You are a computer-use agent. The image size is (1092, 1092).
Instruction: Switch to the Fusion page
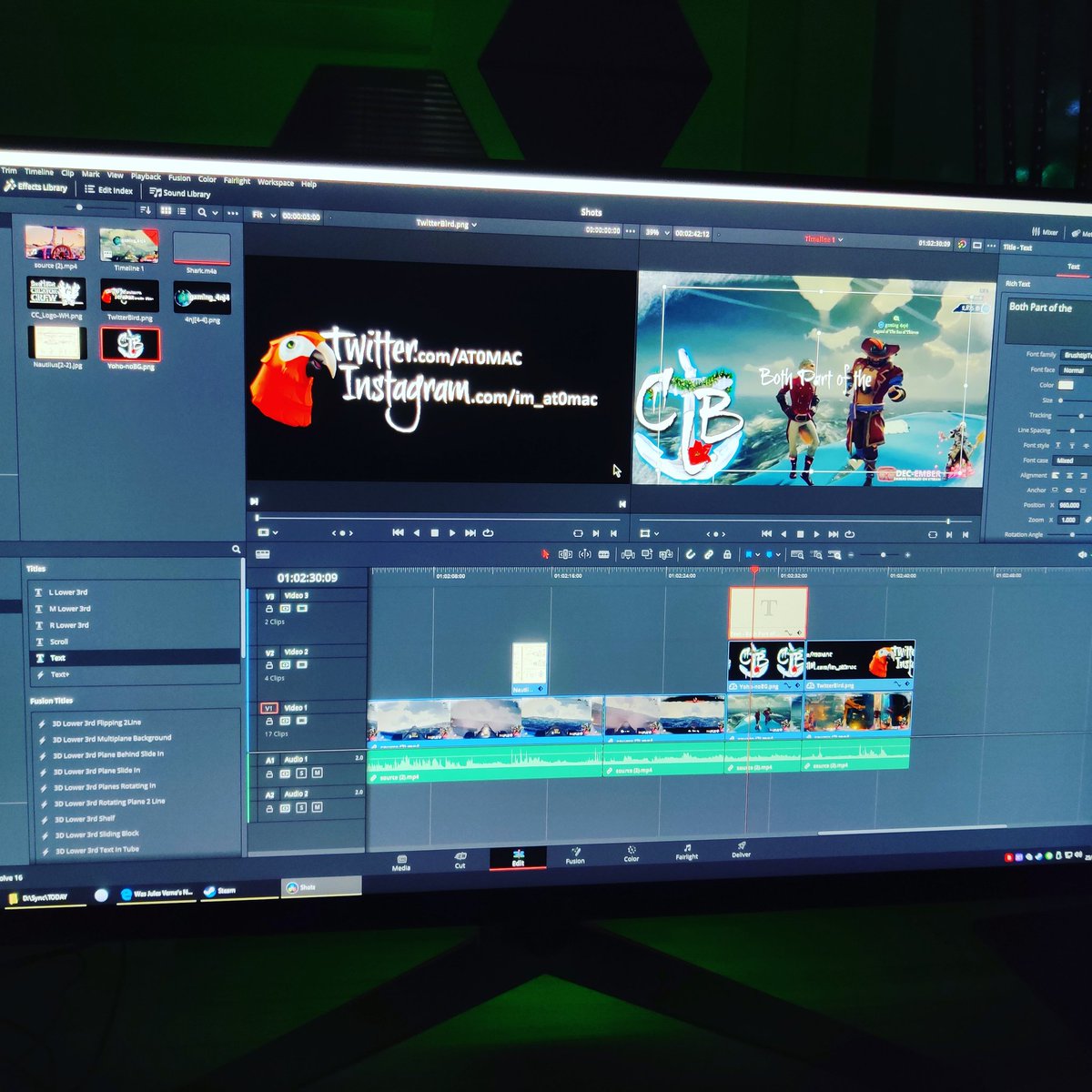pyautogui.click(x=575, y=854)
